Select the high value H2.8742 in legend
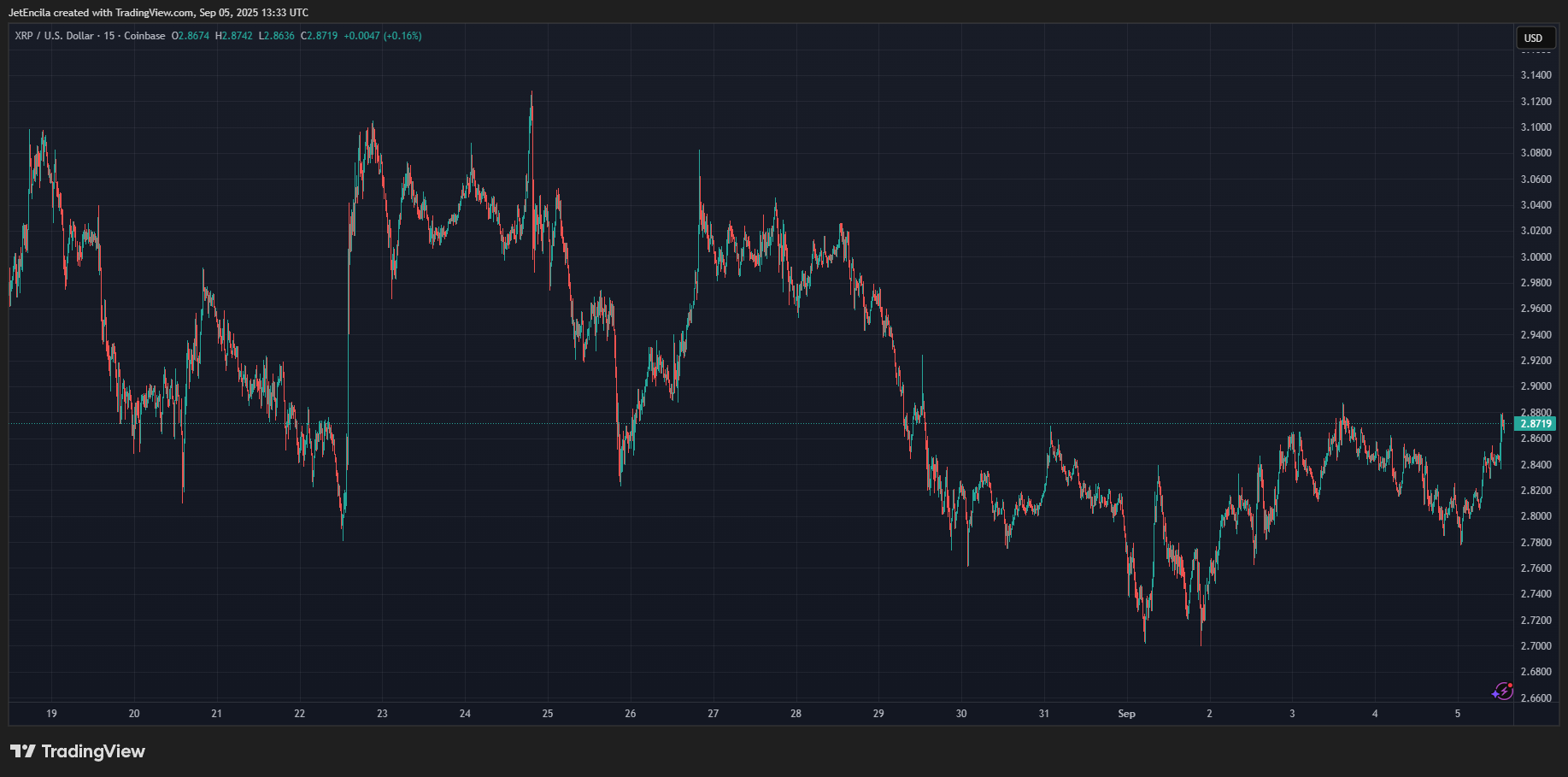 232,36
